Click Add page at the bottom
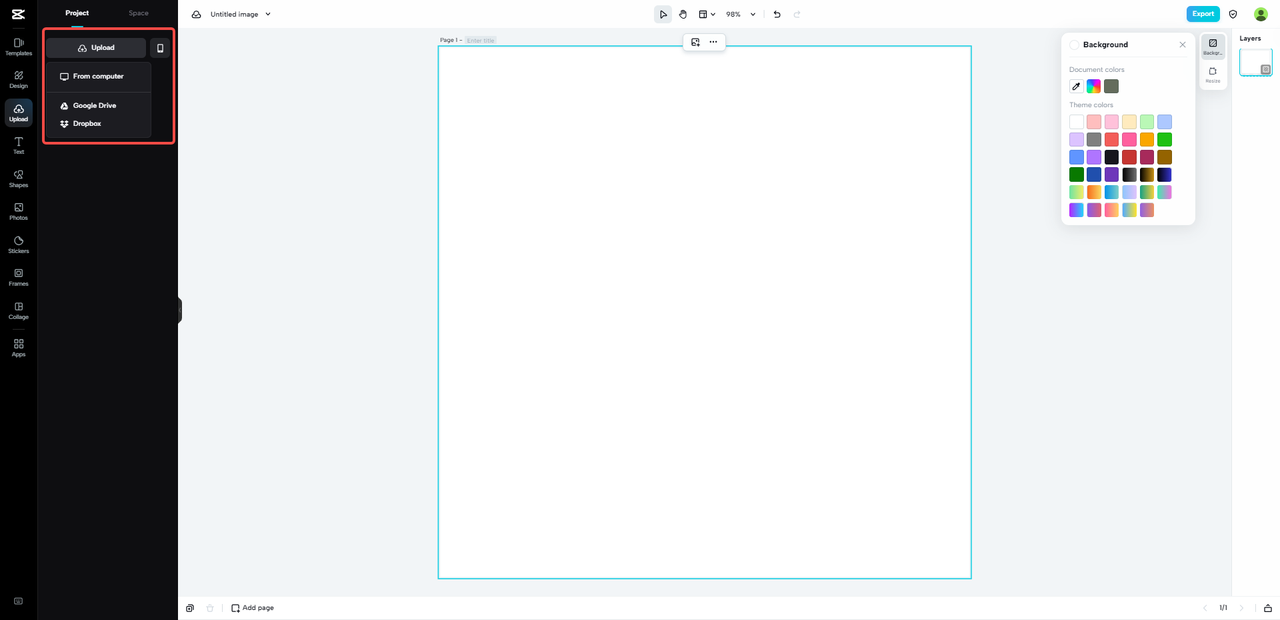1280x620 pixels. 253,608
